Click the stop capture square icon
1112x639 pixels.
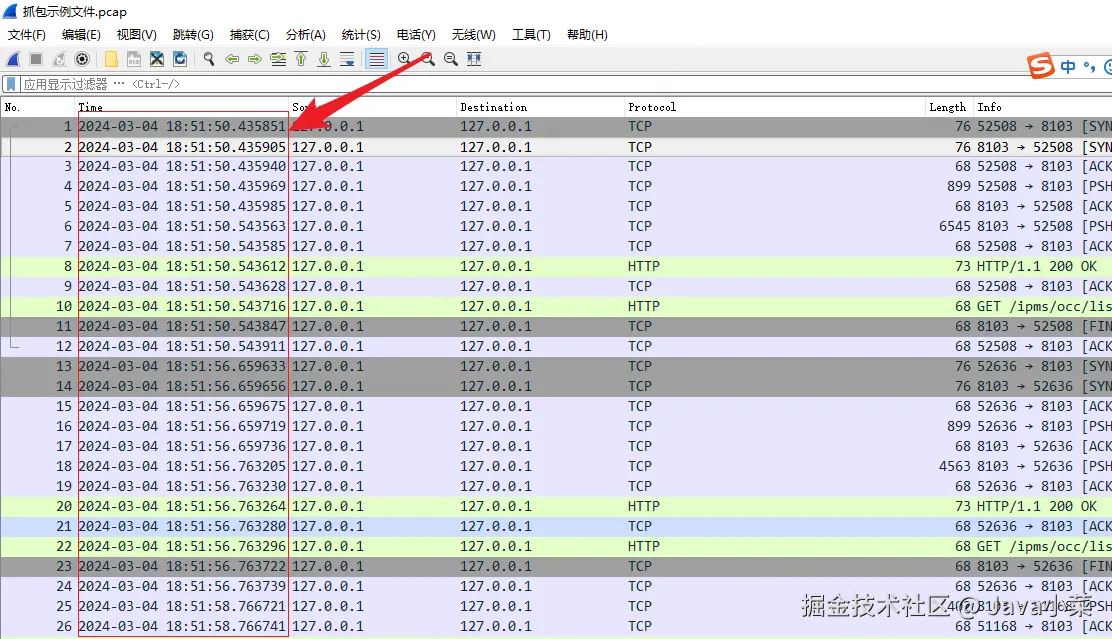pyautogui.click(x=36, y=60)
